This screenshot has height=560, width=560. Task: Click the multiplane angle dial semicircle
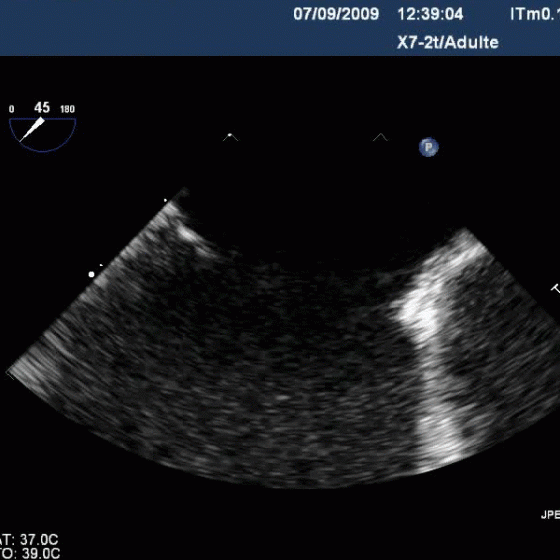pyautogui.click(x=42, y=135)
